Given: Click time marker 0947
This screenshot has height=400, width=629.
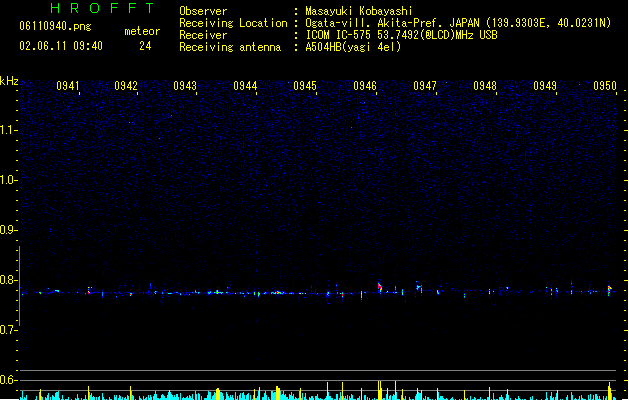Looking at the screenshot, I should [425, 86].
